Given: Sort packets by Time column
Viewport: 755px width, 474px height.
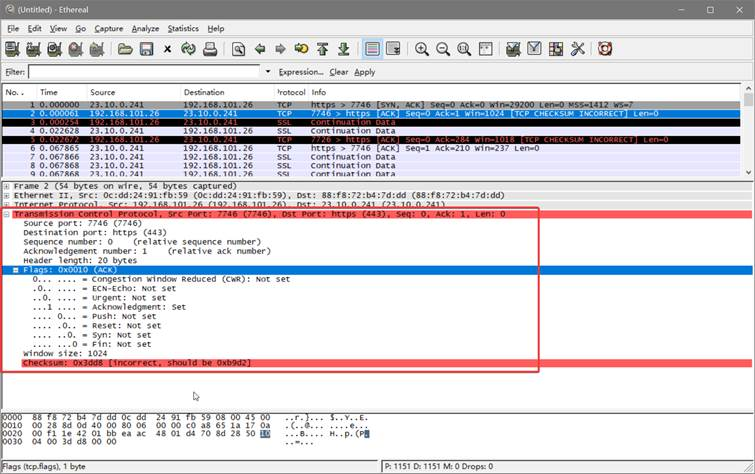Looking at the screenshot, I should pos(61,92).
